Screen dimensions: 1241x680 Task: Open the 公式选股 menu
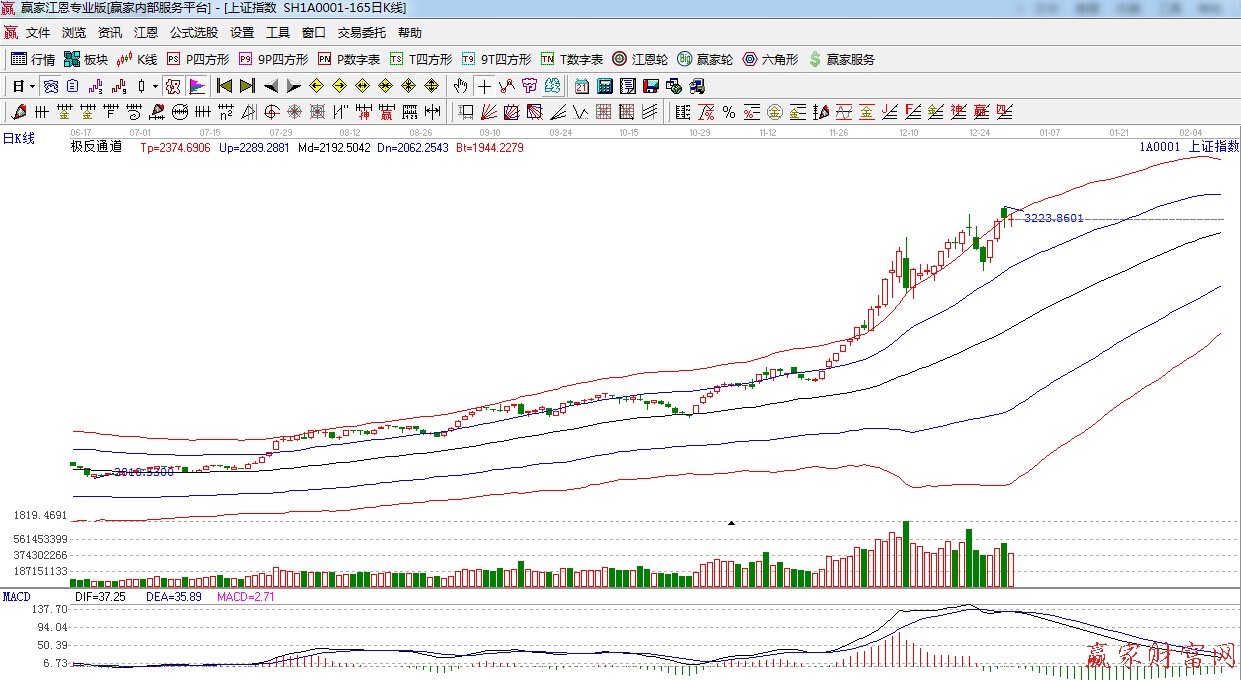click(x=193, y=33)
